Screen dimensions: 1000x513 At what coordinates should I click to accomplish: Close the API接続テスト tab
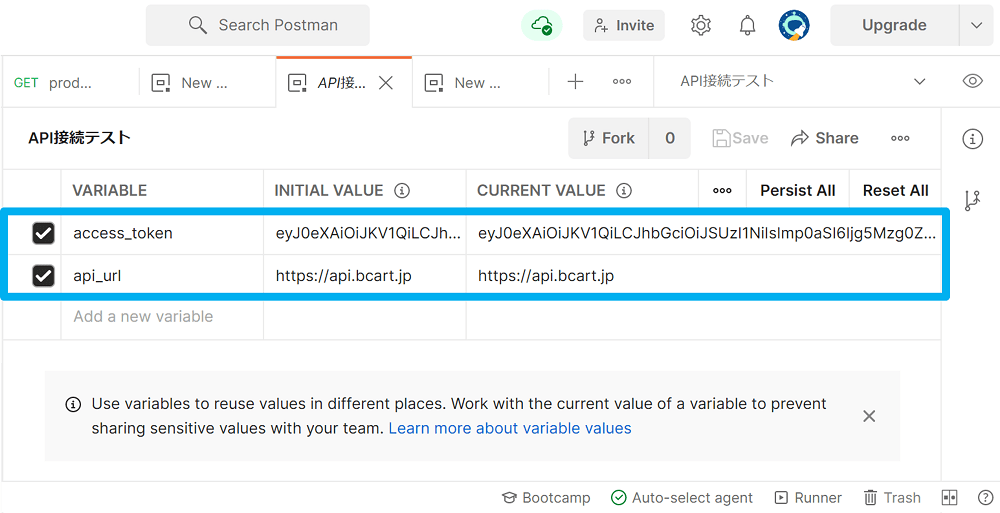386,82
